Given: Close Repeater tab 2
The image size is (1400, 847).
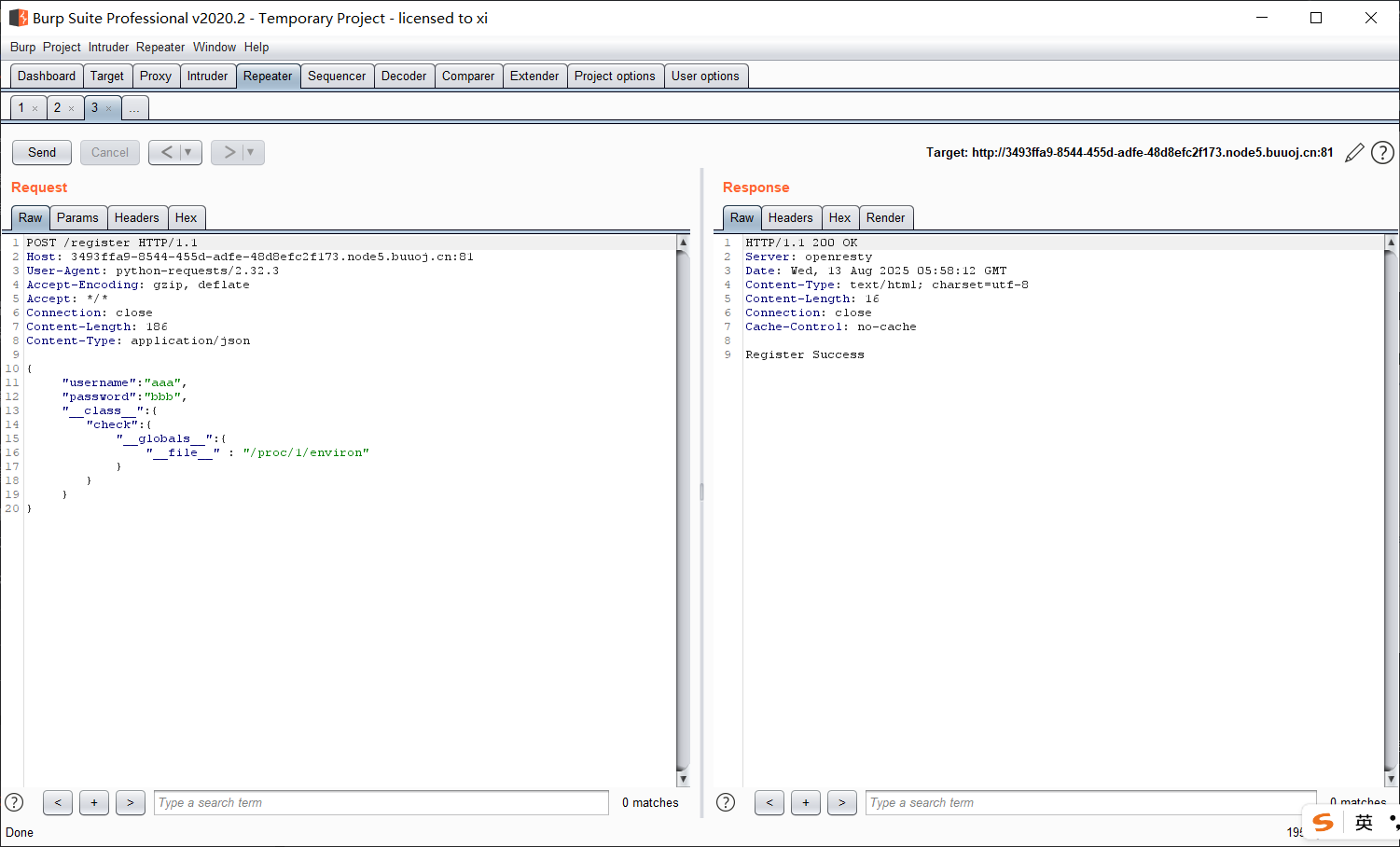Looking at the screenshot, I should (71, 109).
